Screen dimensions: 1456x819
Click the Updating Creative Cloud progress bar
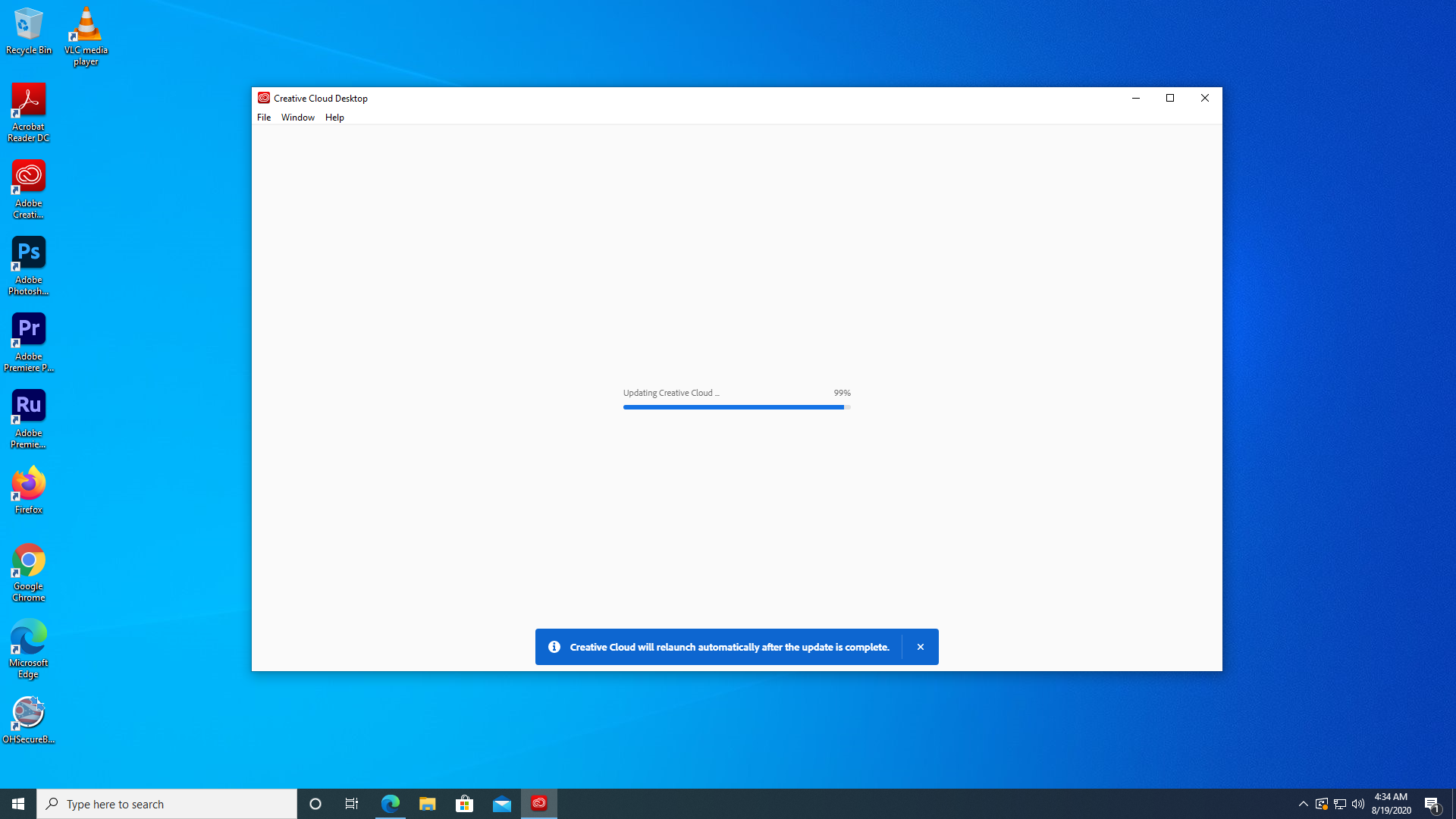[736, 407]
